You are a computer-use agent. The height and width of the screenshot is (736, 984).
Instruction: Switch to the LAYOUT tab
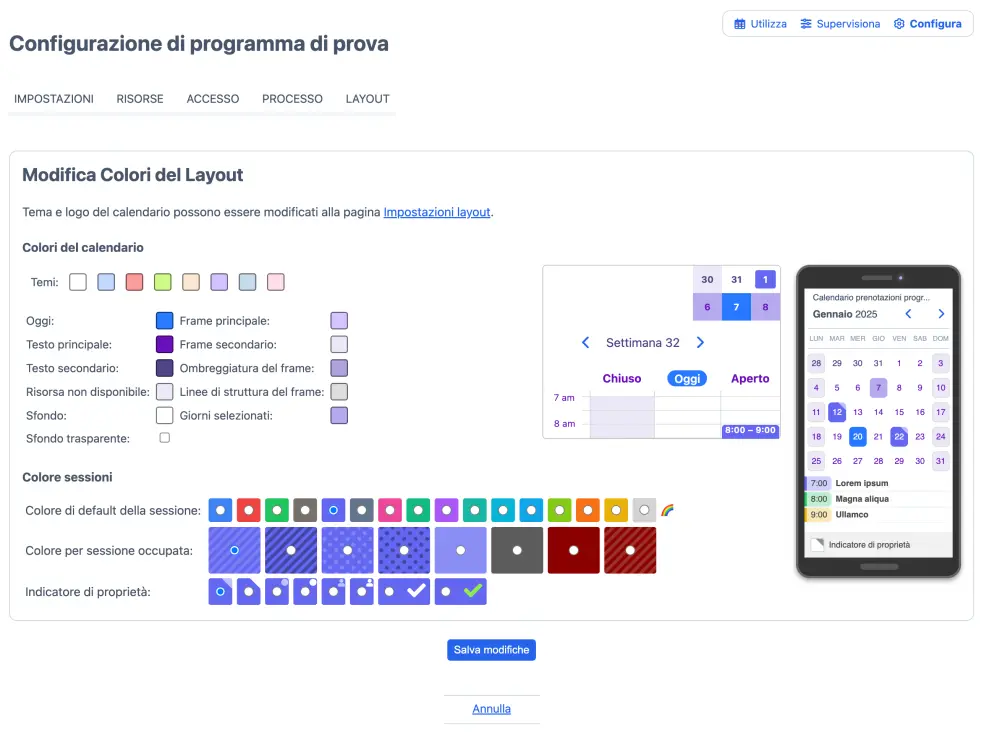[368, 99]
